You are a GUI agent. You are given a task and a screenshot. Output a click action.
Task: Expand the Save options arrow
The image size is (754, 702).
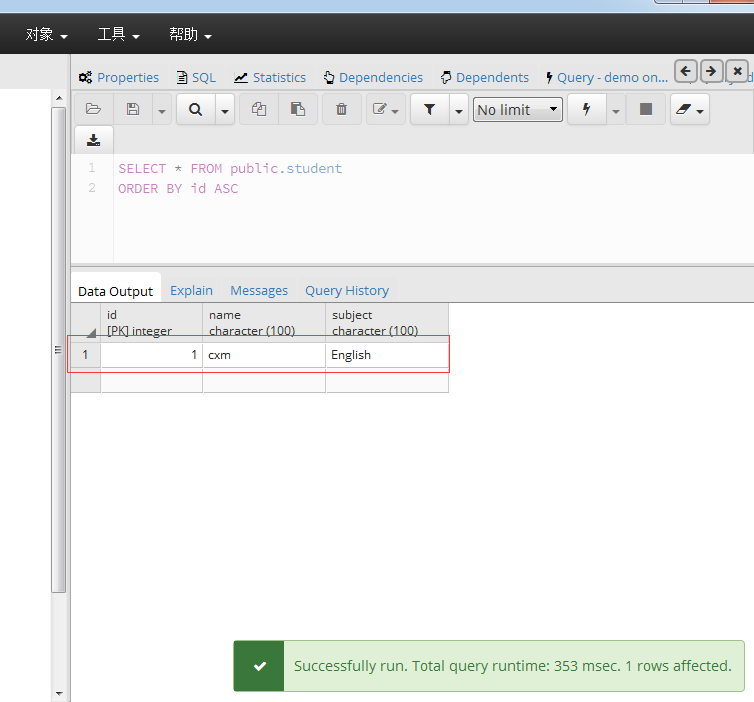(x=162, y=111)
